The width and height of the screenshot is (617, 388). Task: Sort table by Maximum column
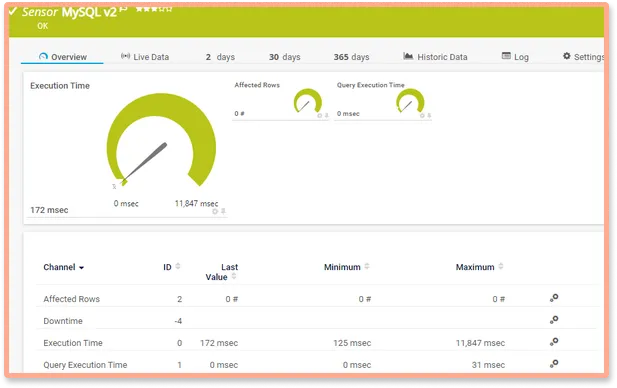pyautogui.click(x=479, y=267)
